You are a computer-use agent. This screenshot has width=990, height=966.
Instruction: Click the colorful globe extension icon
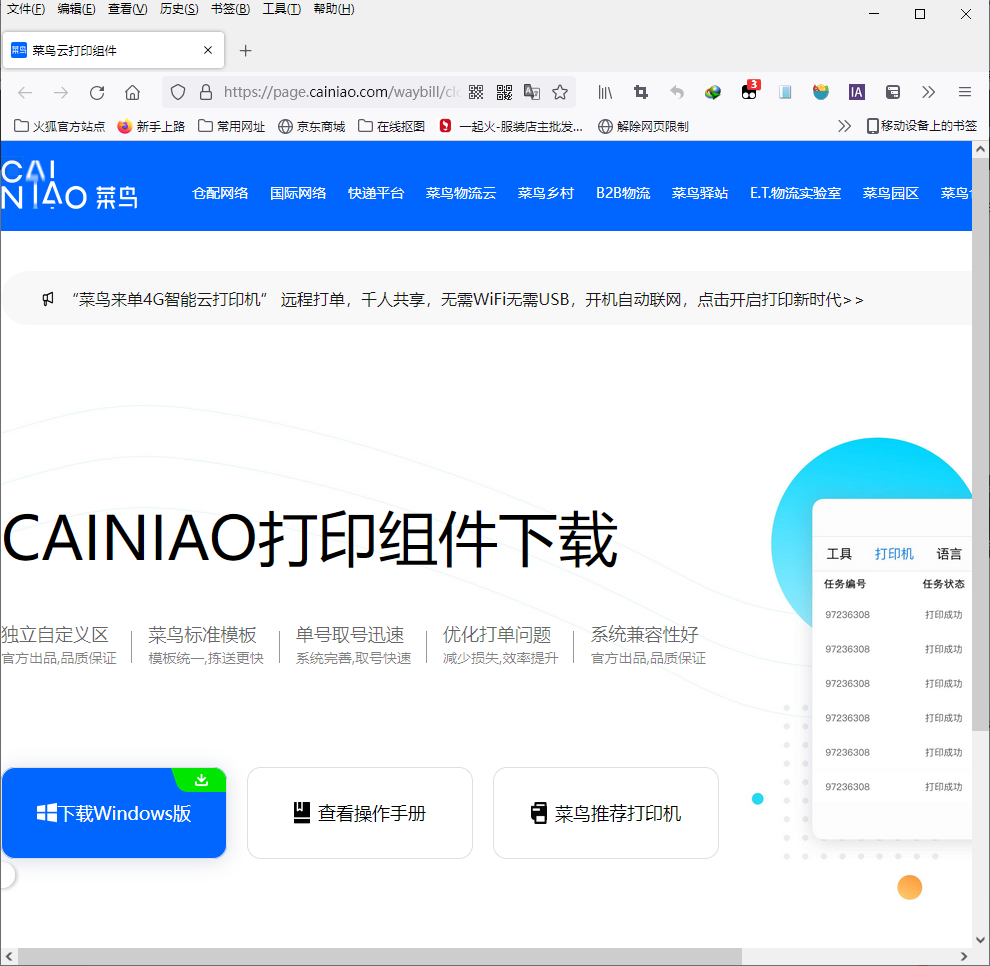713,93
